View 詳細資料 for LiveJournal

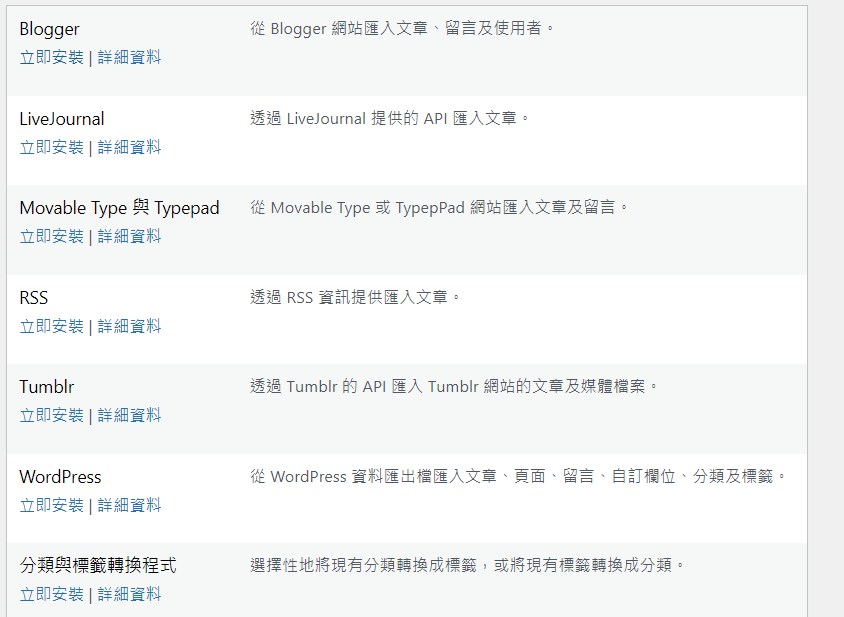pos(129,147)
